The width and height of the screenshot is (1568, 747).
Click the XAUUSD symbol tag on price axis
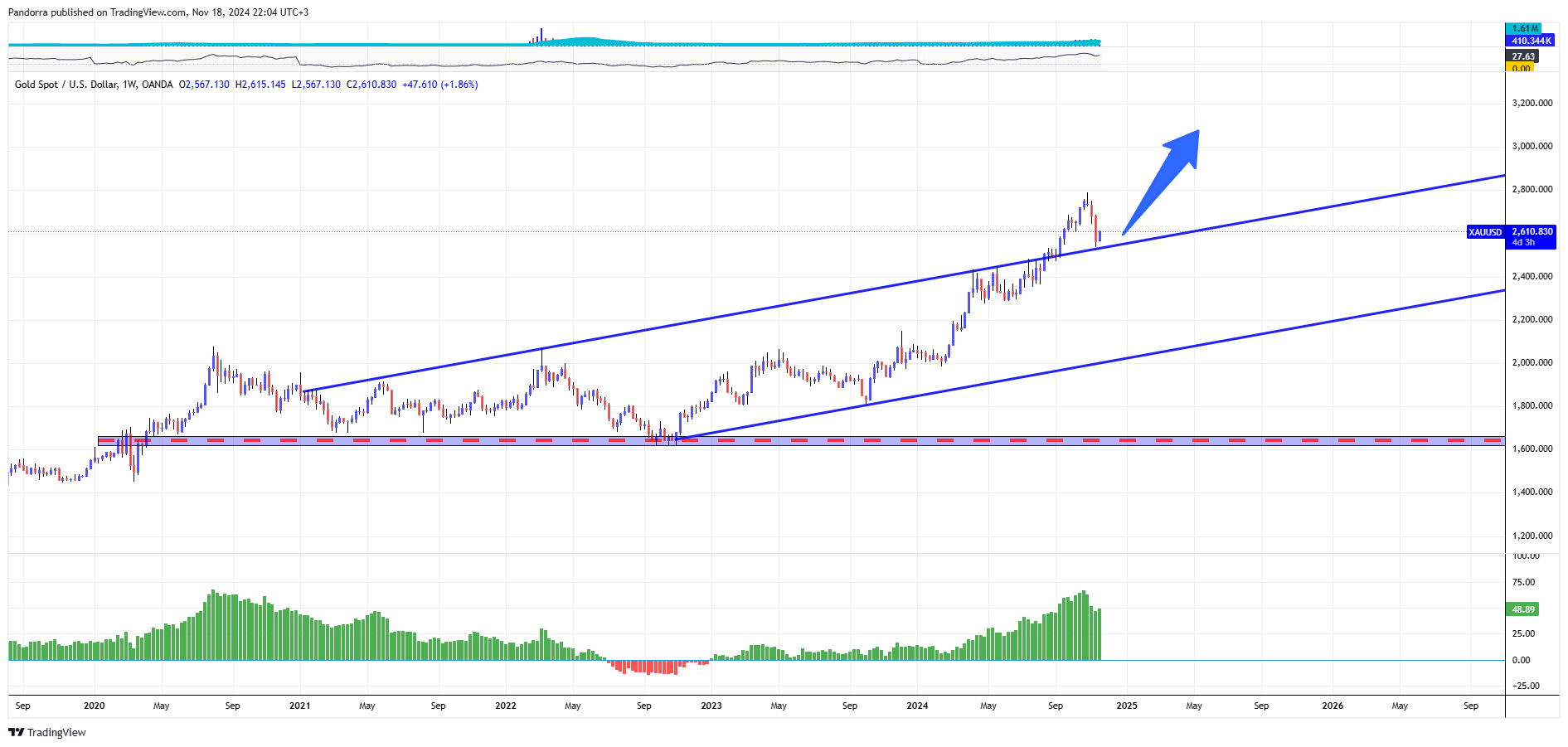tap(1485, 232)
